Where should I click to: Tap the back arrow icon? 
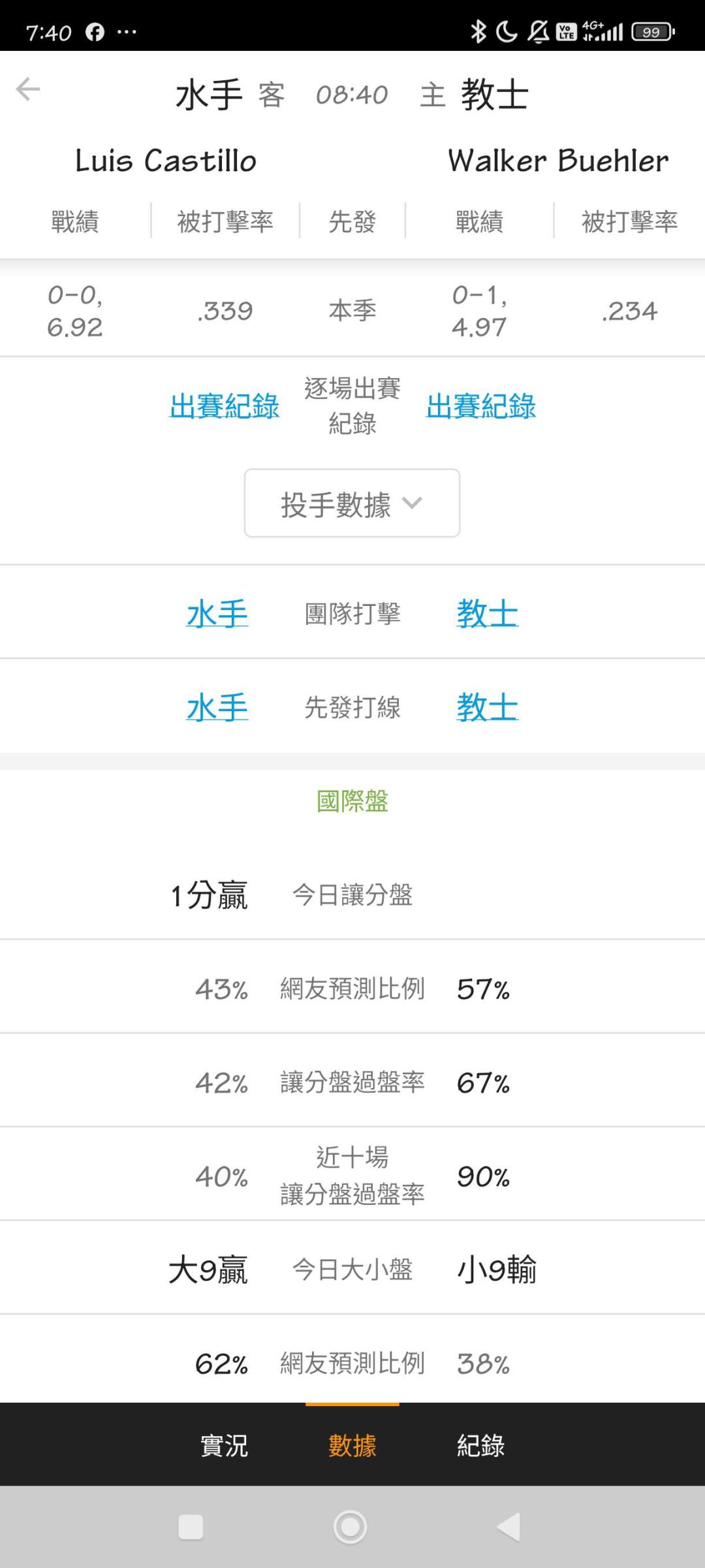click(28, 89)
